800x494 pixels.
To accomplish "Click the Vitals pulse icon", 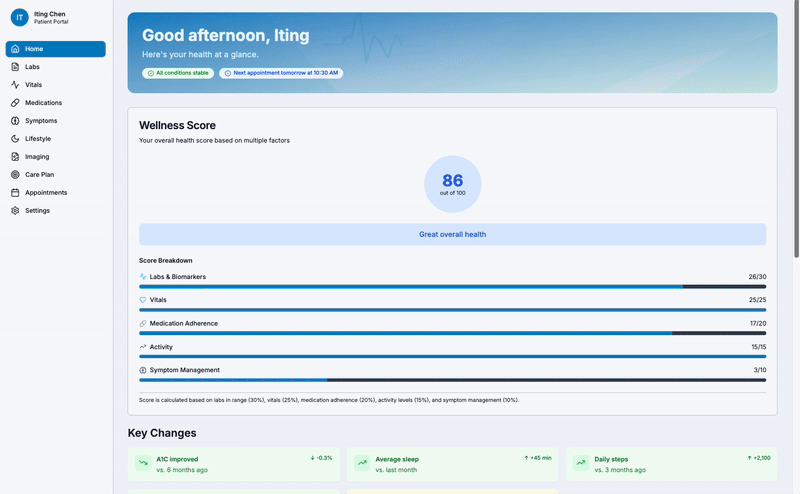I will point(15,85).
